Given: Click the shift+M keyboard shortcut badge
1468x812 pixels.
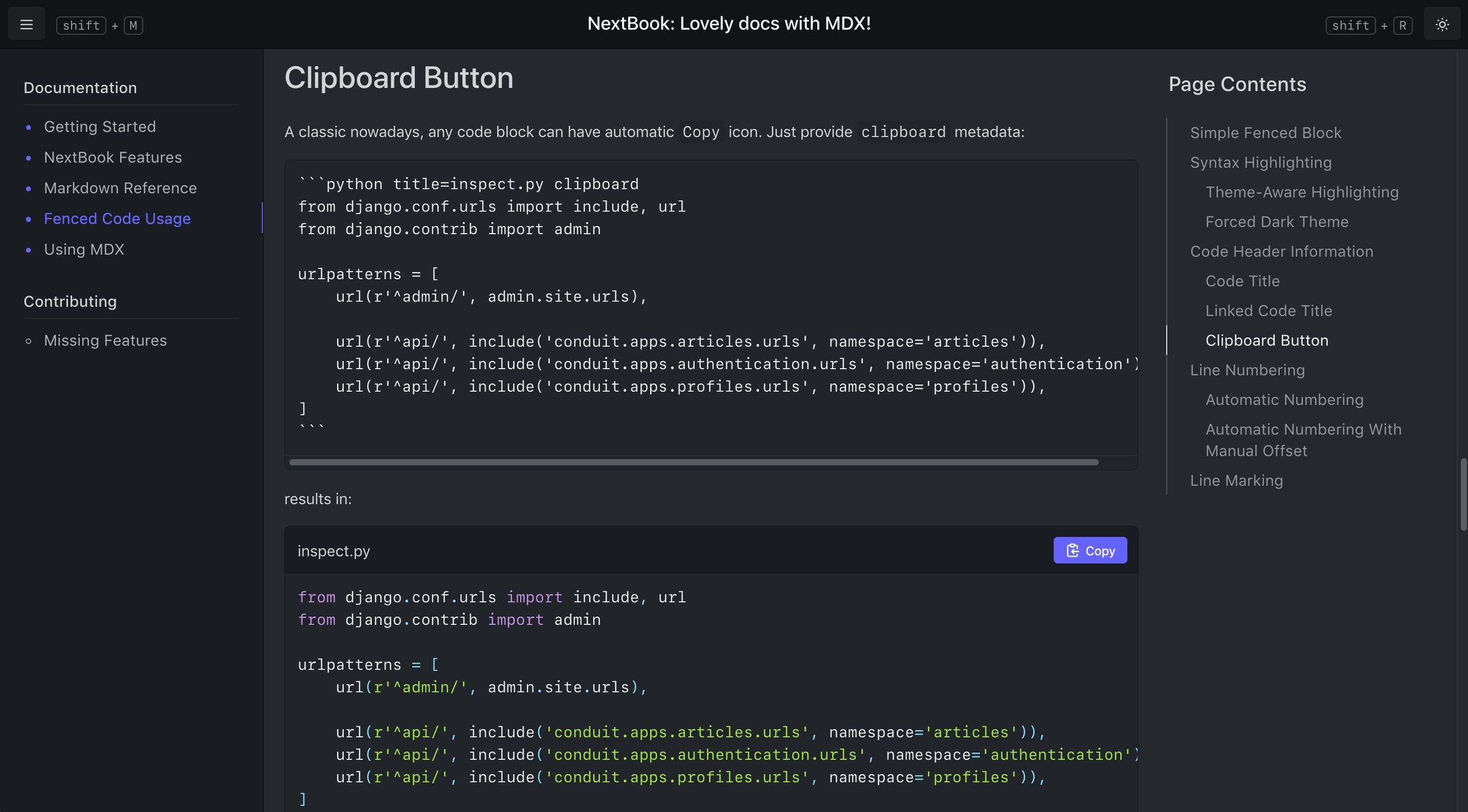Looking at the screenshot, I should [x=99, y=25].
